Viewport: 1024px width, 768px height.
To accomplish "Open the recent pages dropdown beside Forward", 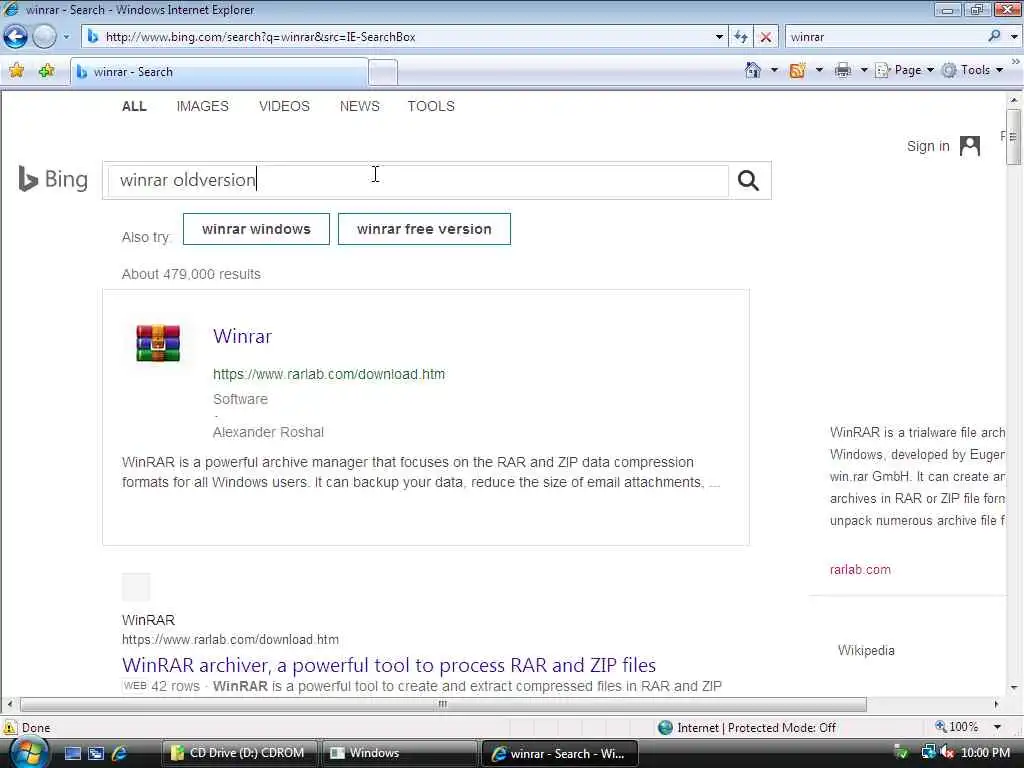I will [x=66, y=37].
